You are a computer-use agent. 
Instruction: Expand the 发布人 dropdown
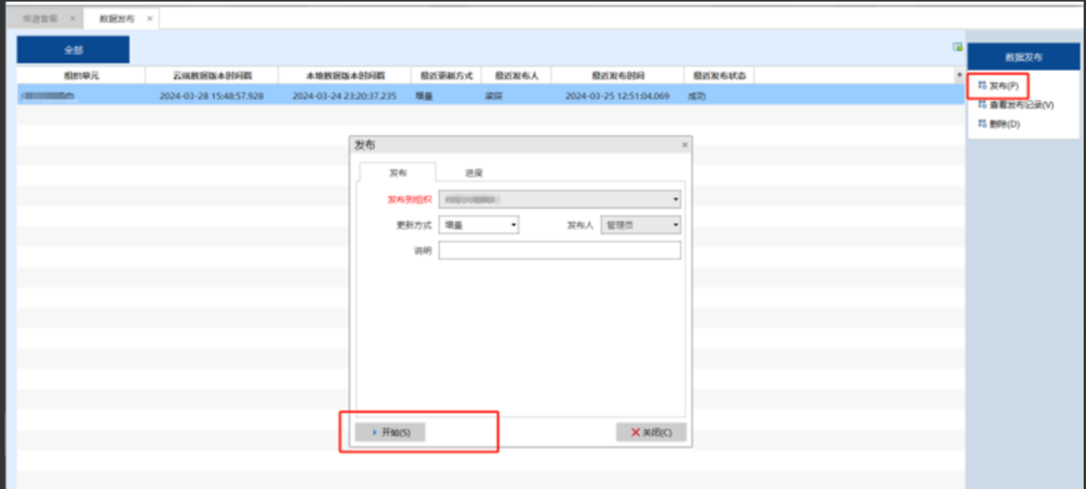coord(676,226)
